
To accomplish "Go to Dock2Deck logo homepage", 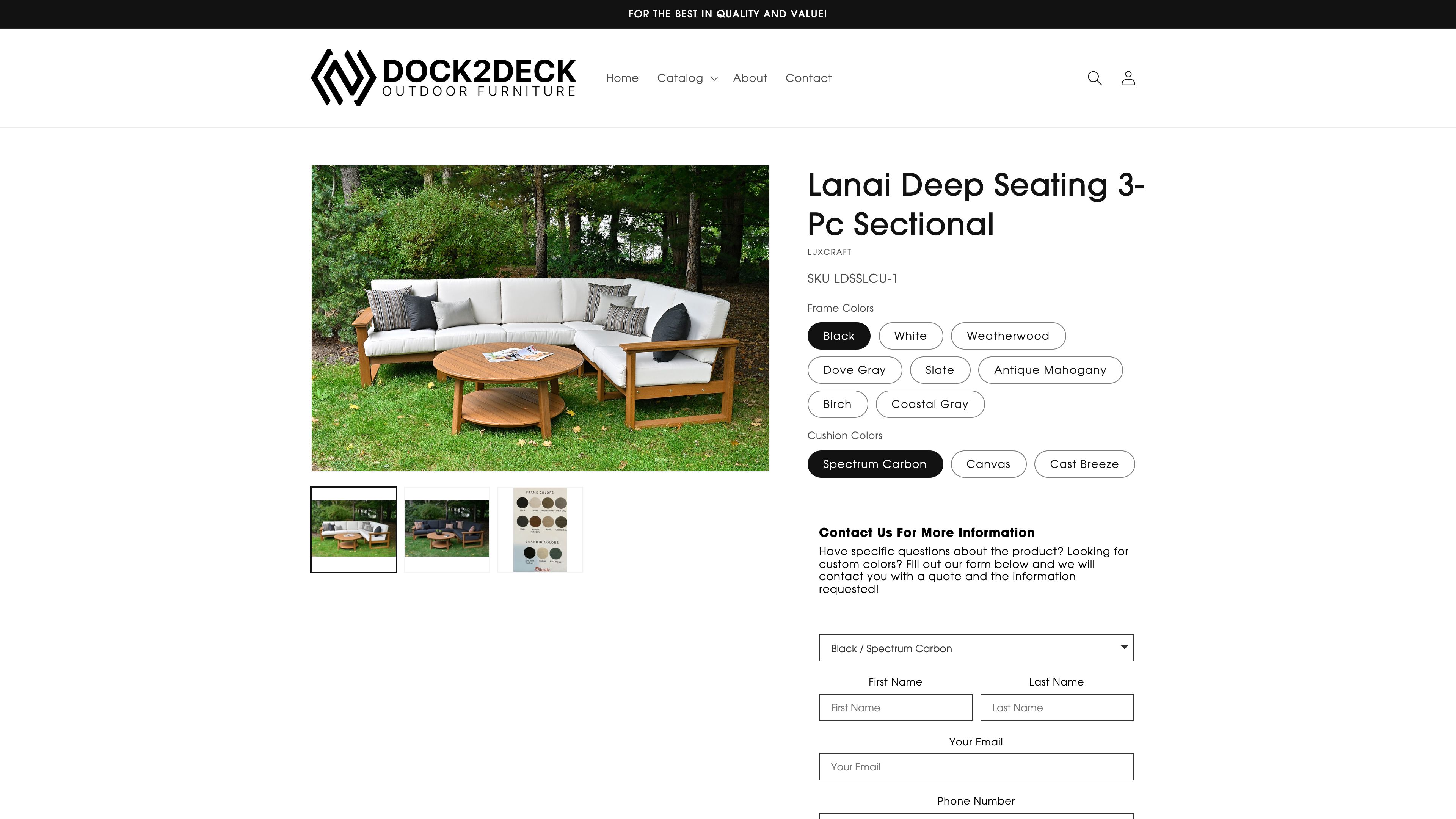I will (x=444, y=78).
